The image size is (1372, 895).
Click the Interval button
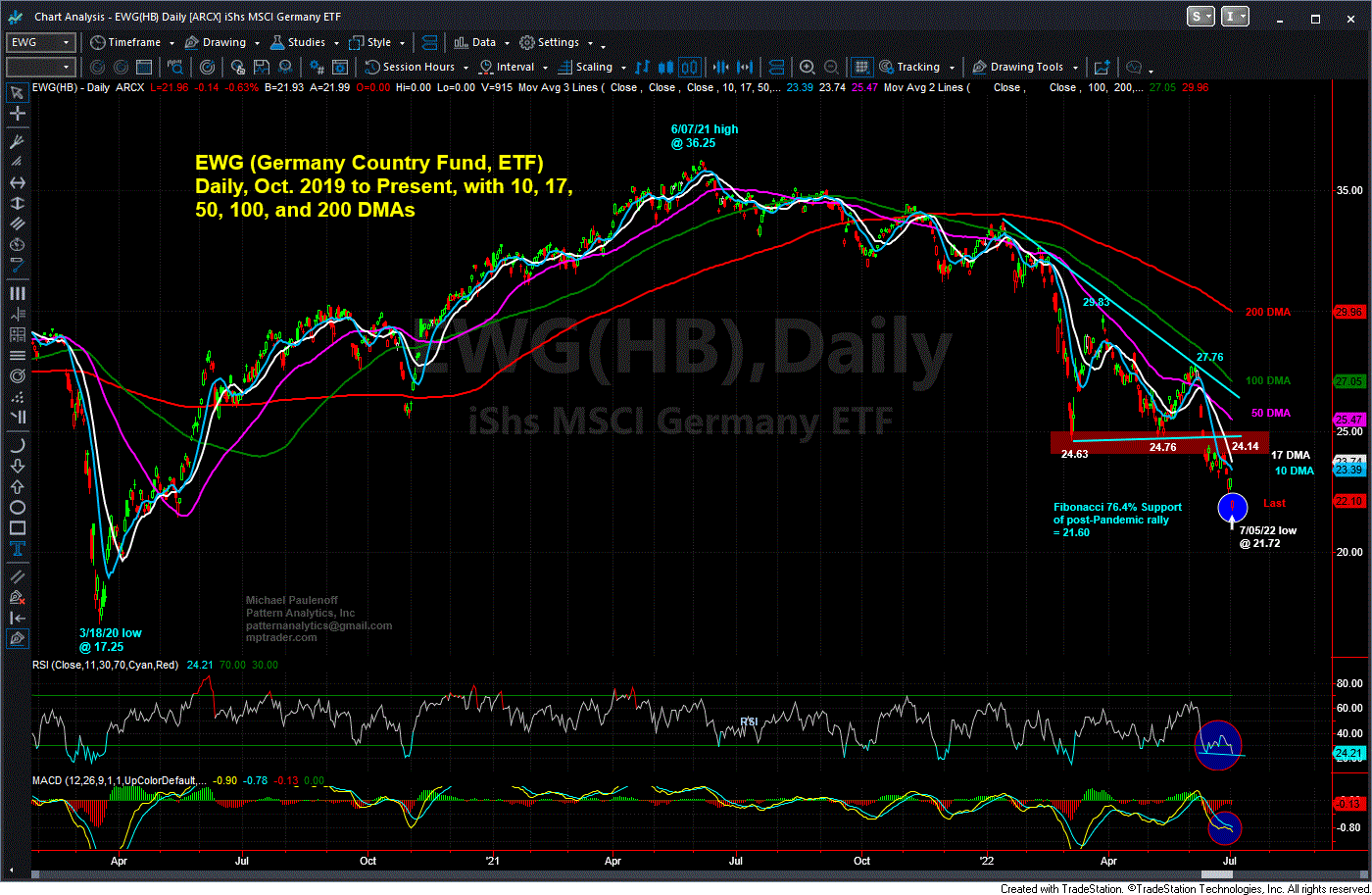coord(506,67)
